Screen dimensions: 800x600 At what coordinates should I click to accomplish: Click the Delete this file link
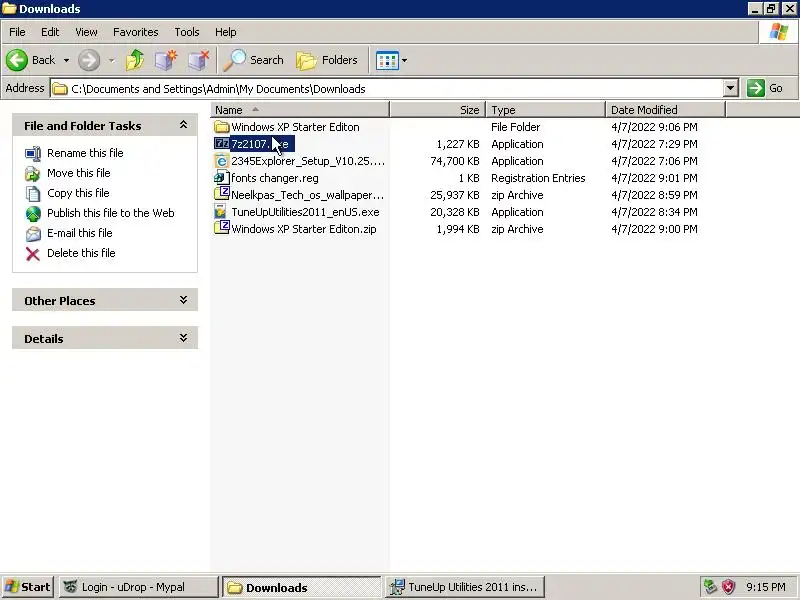[81, 253]
